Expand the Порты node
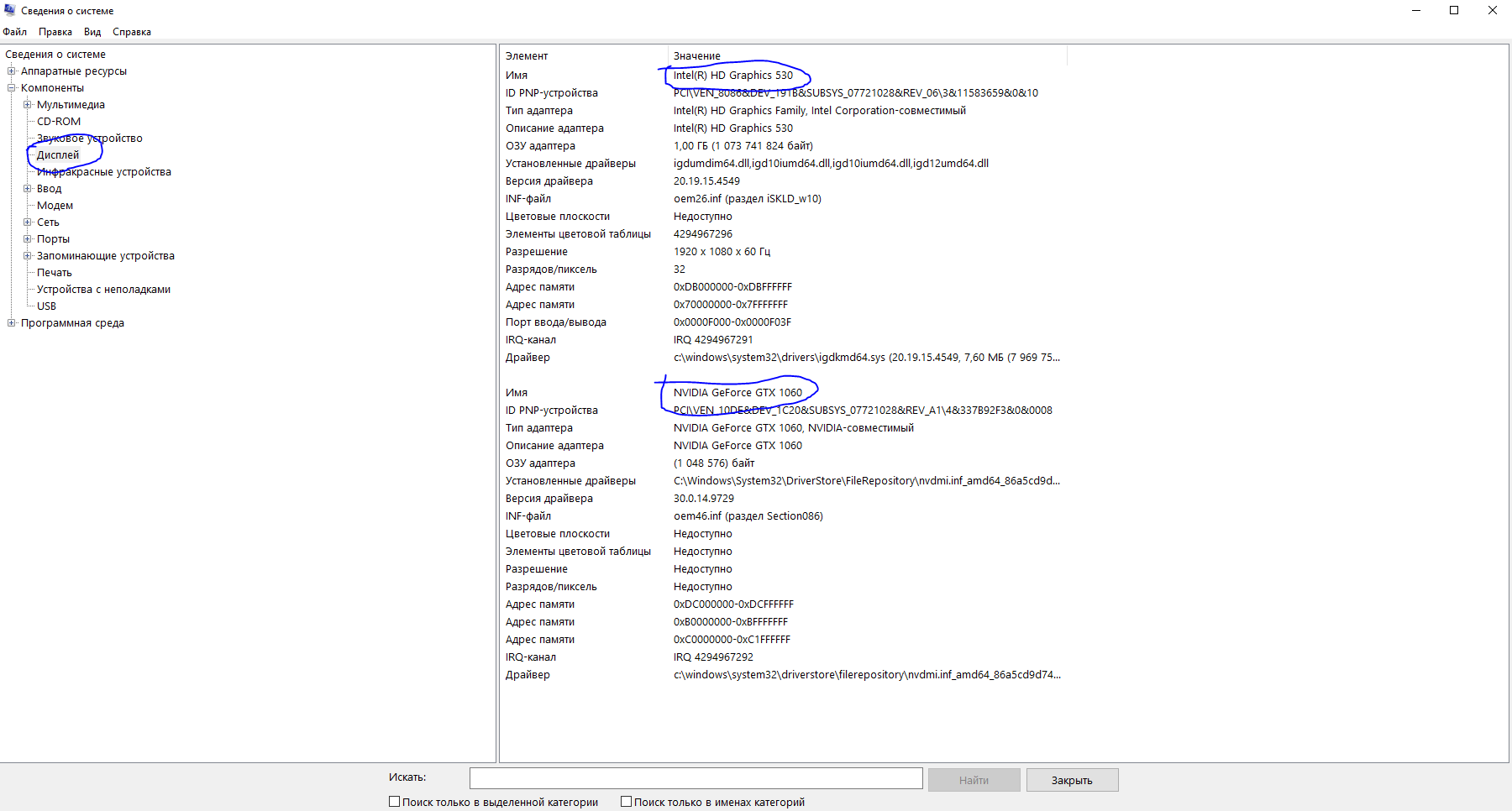Image resolution: width=1512 pixels, height=811 pixels. click(x=28, y=239)
